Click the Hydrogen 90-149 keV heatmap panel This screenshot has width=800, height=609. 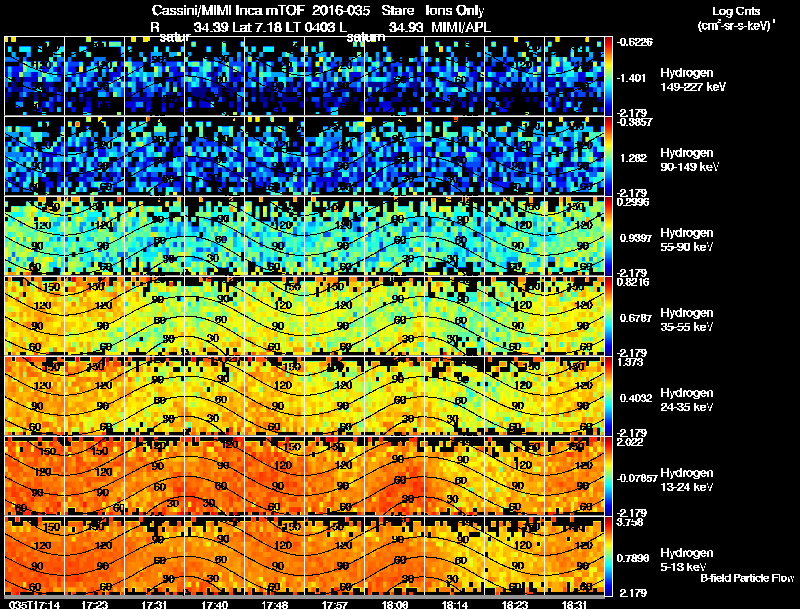[305, 156]
